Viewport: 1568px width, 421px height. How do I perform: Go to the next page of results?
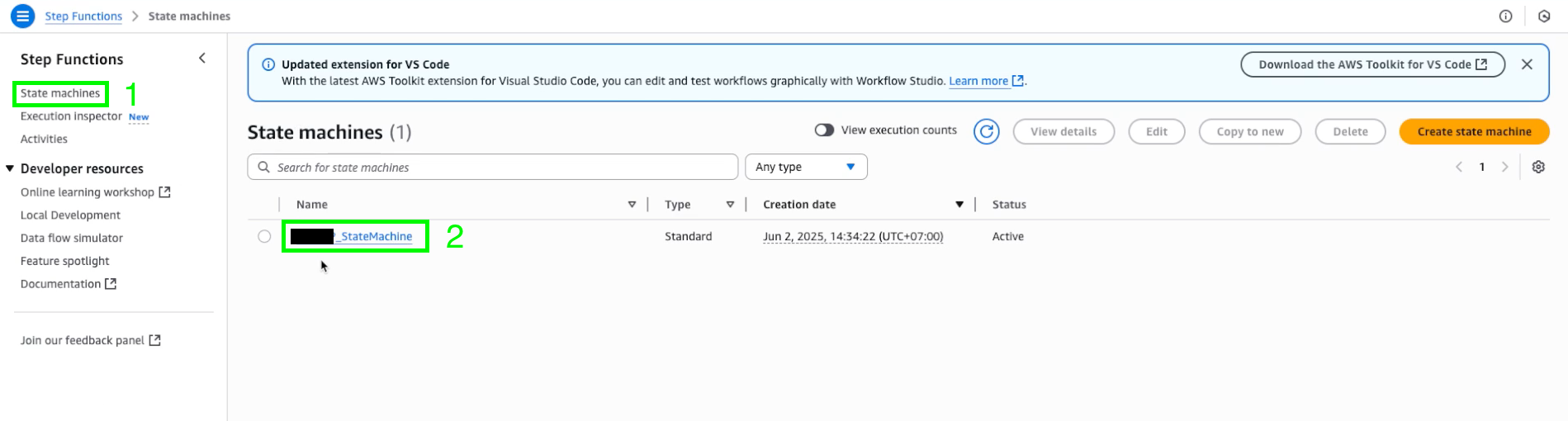tap(1504, 167)
